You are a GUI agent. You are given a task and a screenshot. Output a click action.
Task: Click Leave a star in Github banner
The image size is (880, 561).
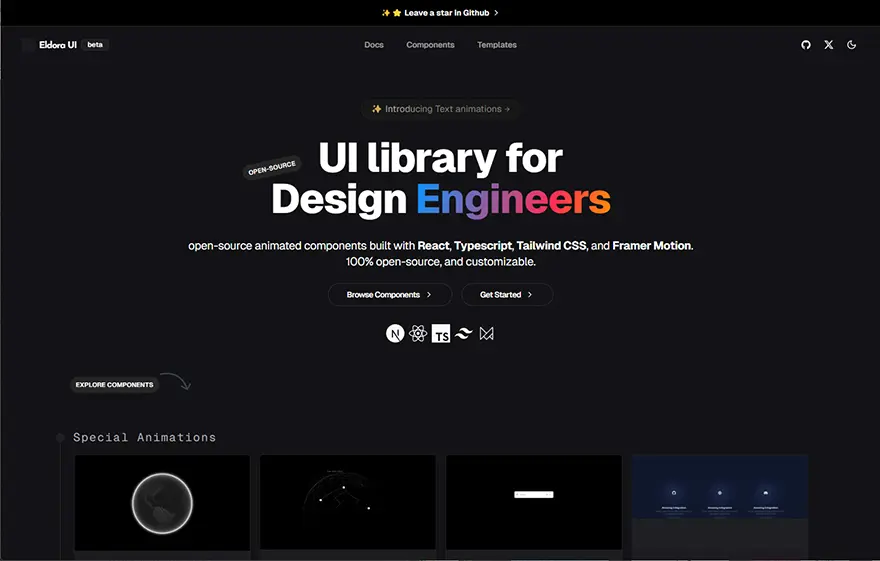point(440,13)
